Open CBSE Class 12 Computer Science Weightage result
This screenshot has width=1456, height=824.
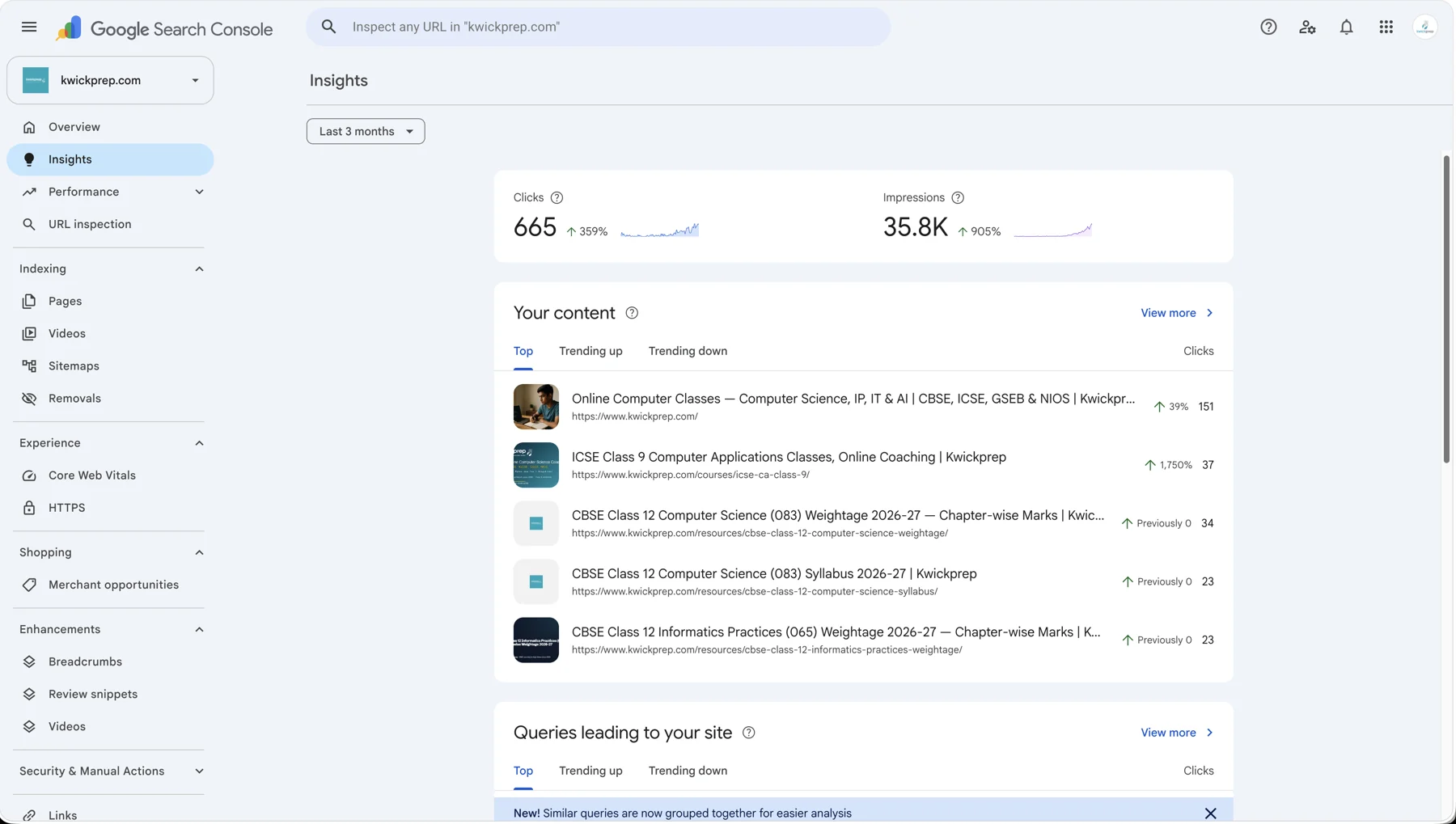click(x=863, y=523)
